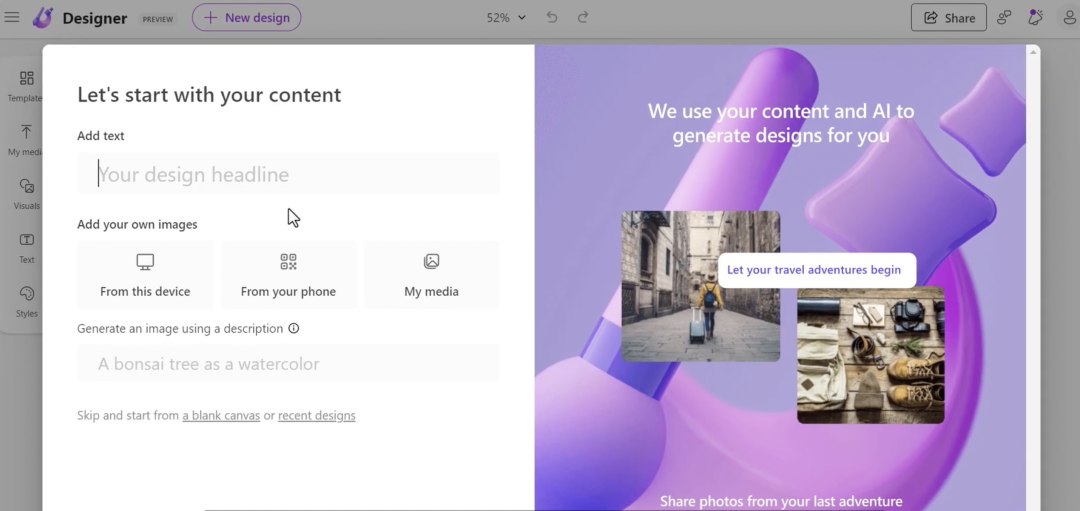
Task: Open the connected people icon next to Share
Action: point(1004,18)
